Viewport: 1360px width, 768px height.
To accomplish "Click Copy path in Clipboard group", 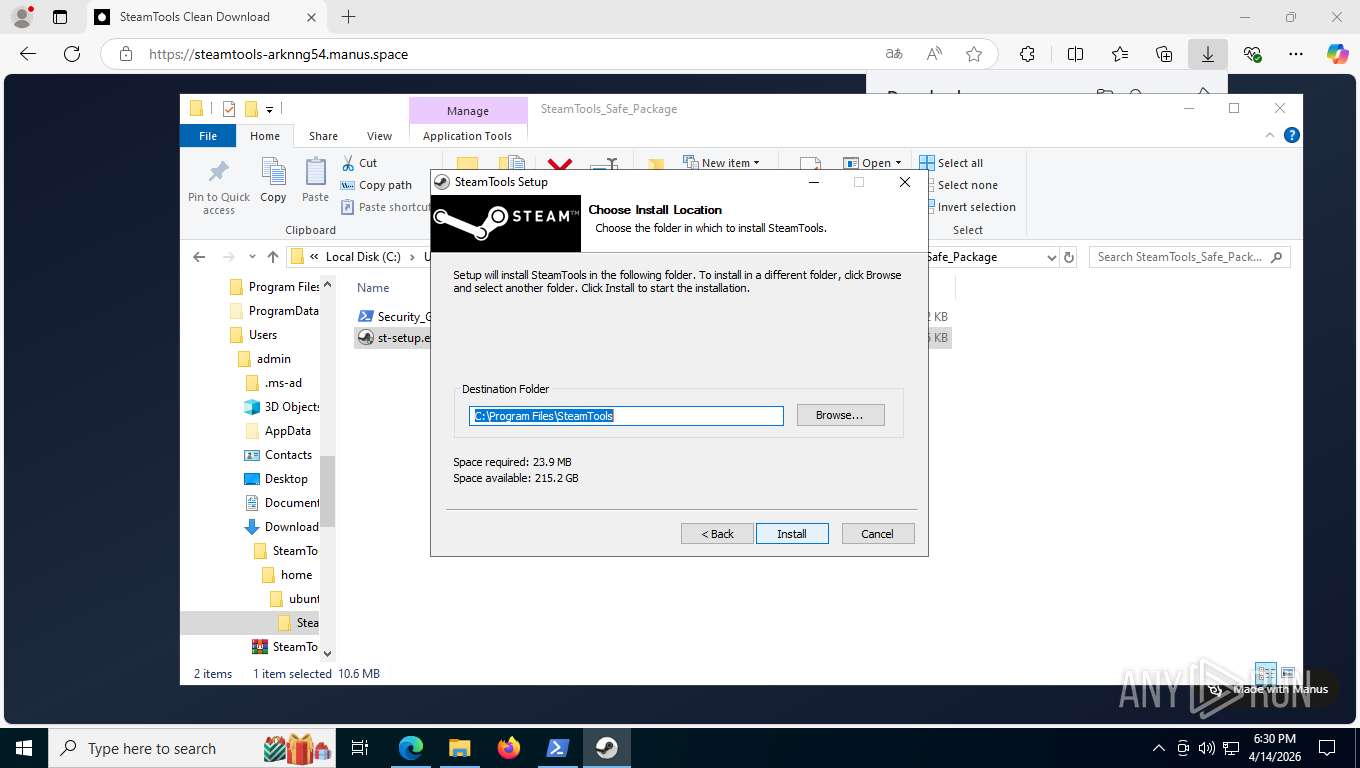I will tap(376, 185).
